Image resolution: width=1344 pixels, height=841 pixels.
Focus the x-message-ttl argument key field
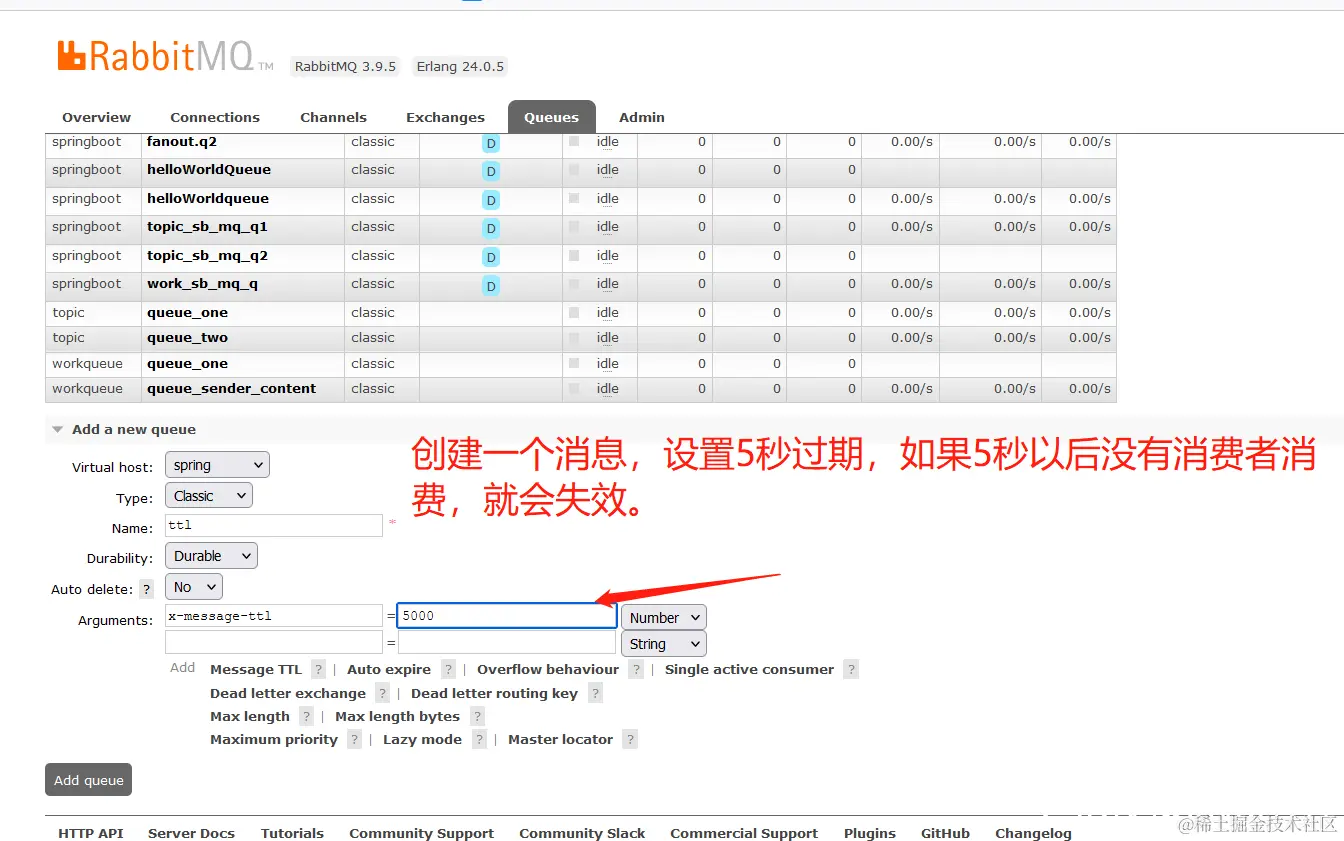[274, 616]
